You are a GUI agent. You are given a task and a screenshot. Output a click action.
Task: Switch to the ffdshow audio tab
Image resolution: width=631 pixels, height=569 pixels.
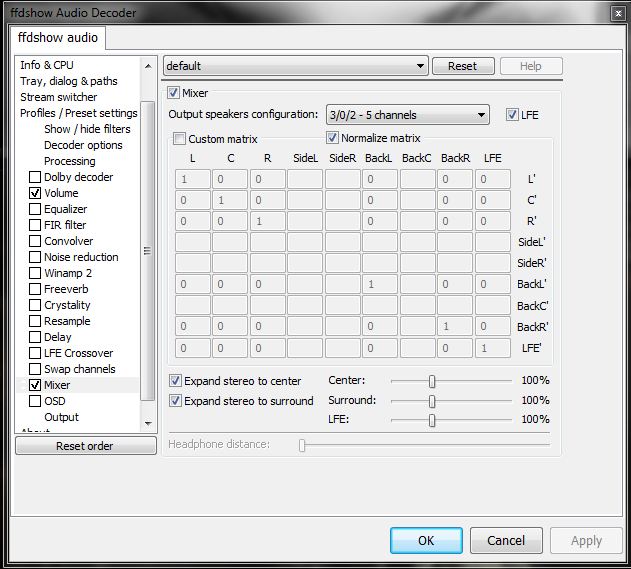[58, 37]
